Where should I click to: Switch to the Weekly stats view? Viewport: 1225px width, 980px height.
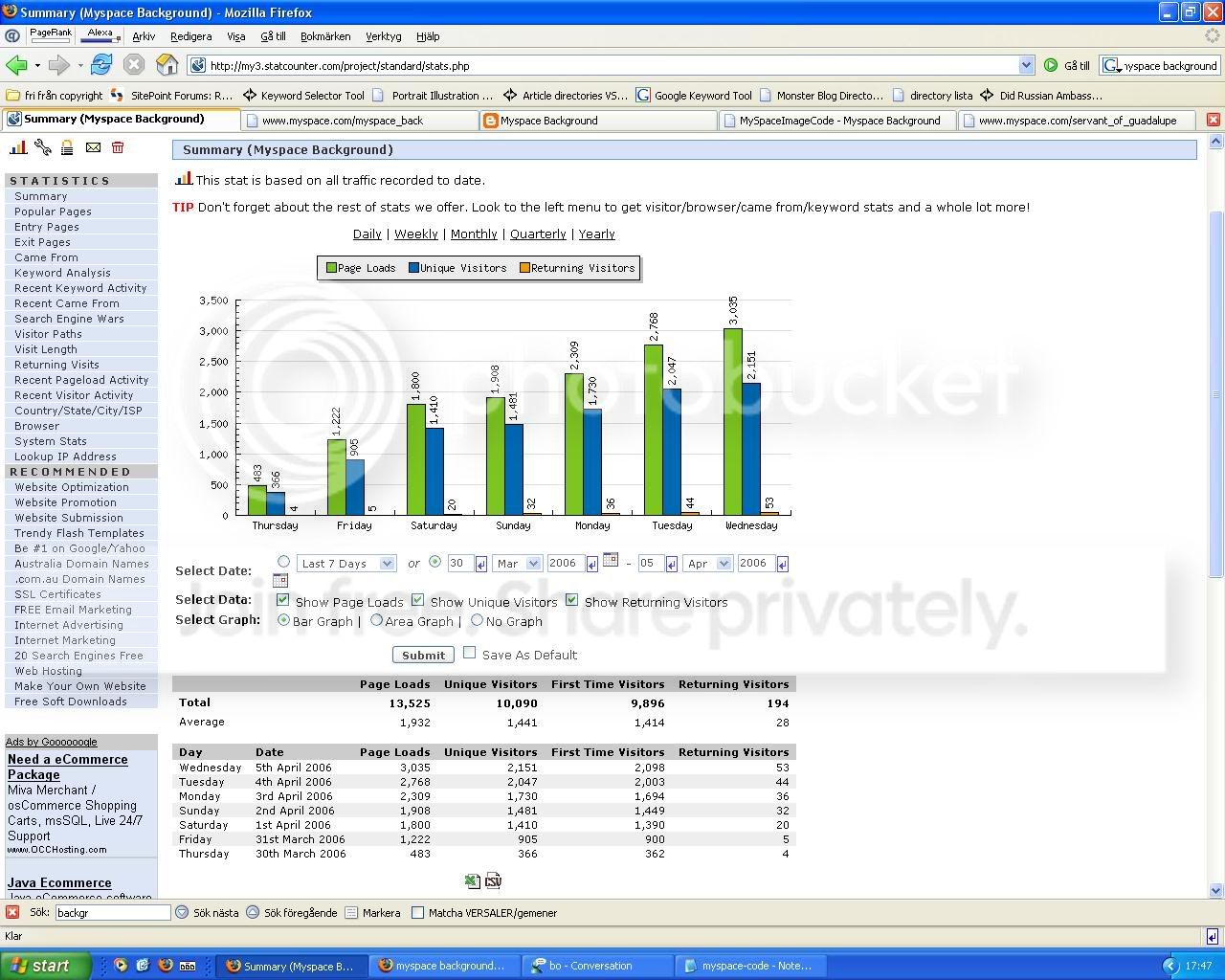click(415, 234)
